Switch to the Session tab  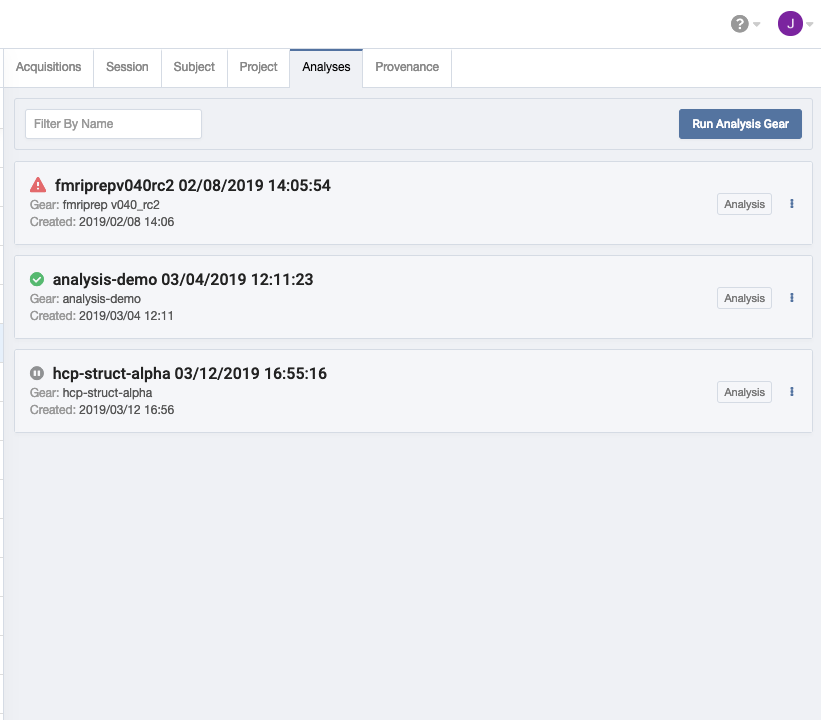tap(127, 68)
